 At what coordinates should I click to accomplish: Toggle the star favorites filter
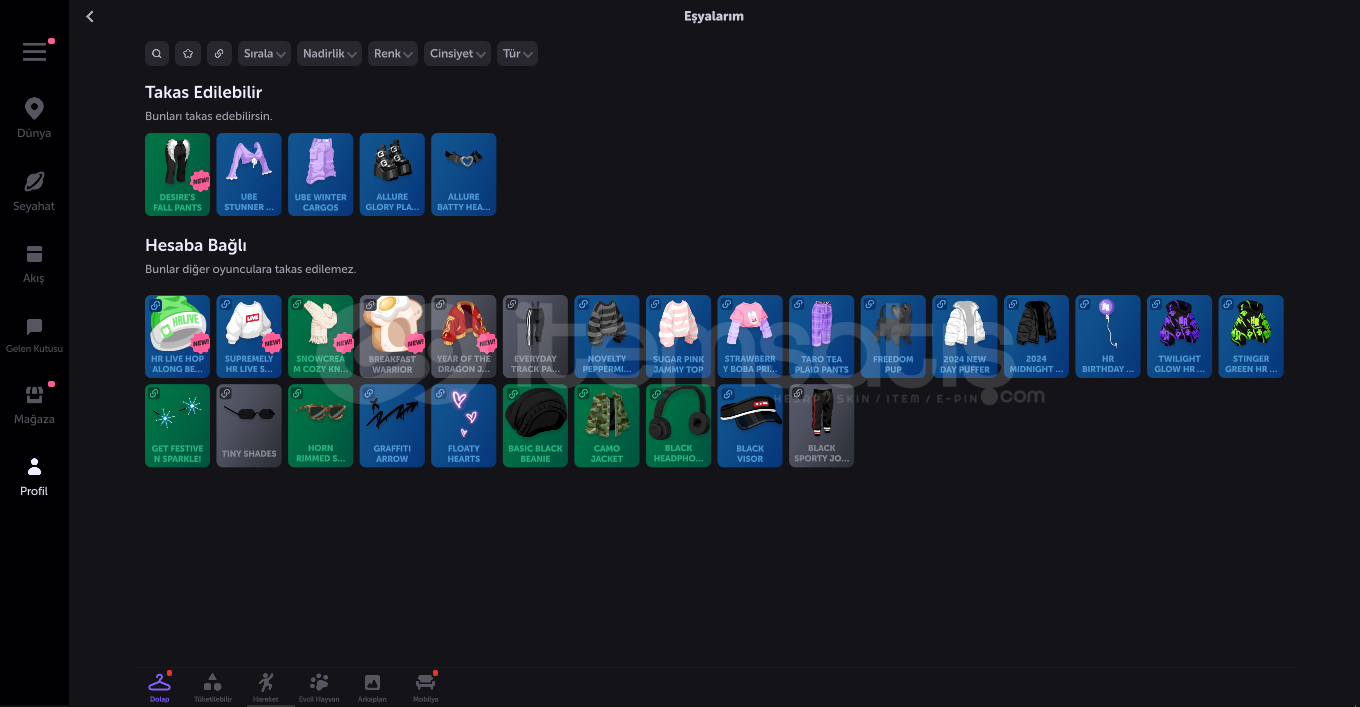[x=188, y=54]
